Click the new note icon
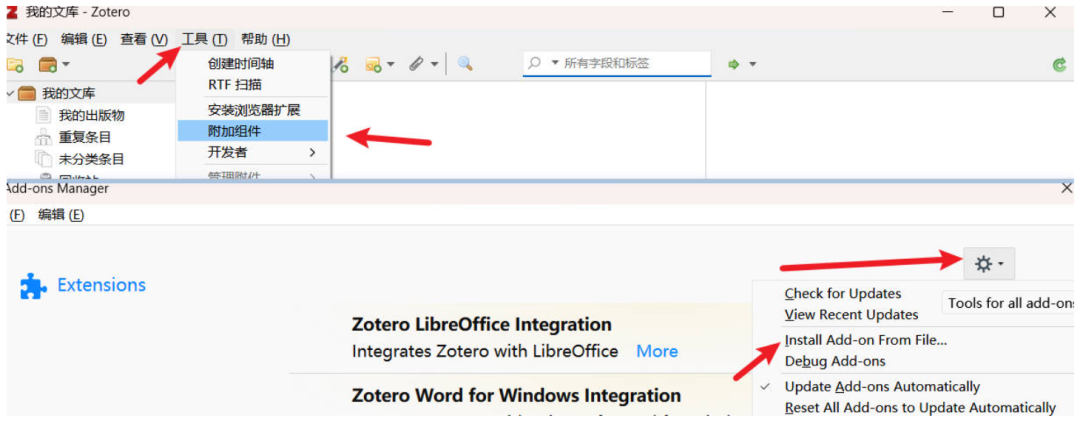 tap(373, 64)
